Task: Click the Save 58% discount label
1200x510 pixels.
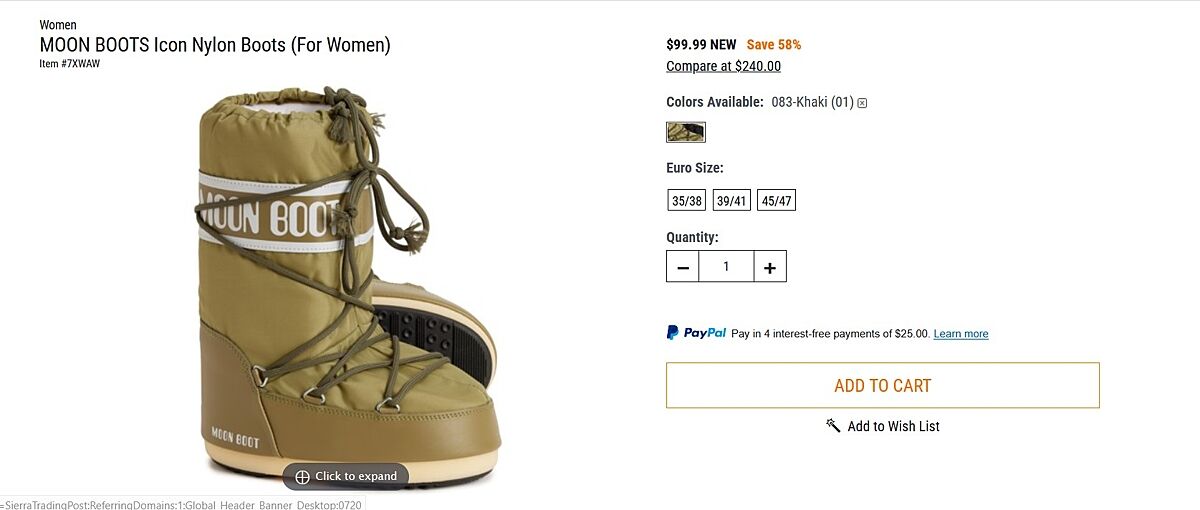Action: 773,45
